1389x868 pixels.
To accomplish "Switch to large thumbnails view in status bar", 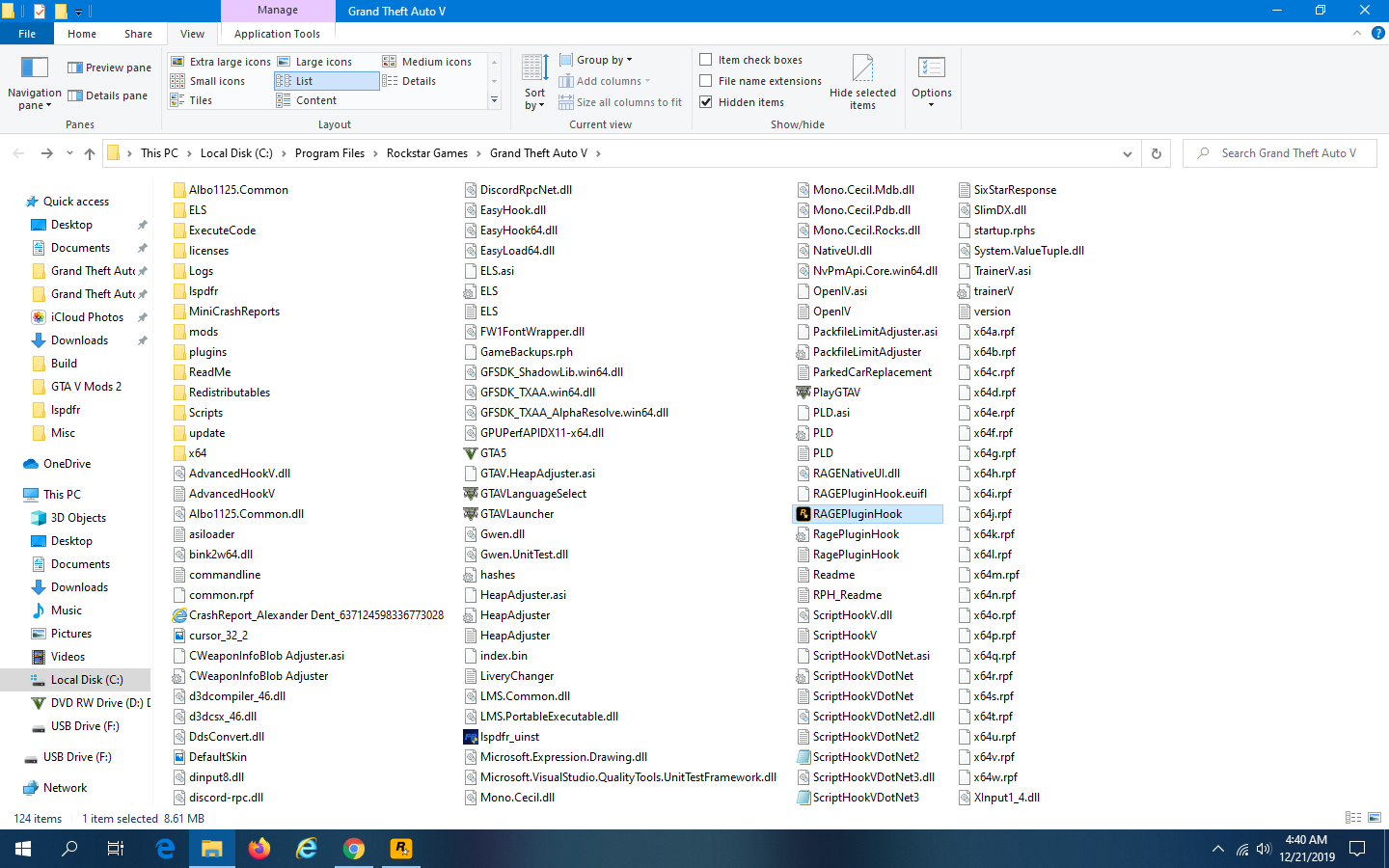I will [x=1375, y=818].
